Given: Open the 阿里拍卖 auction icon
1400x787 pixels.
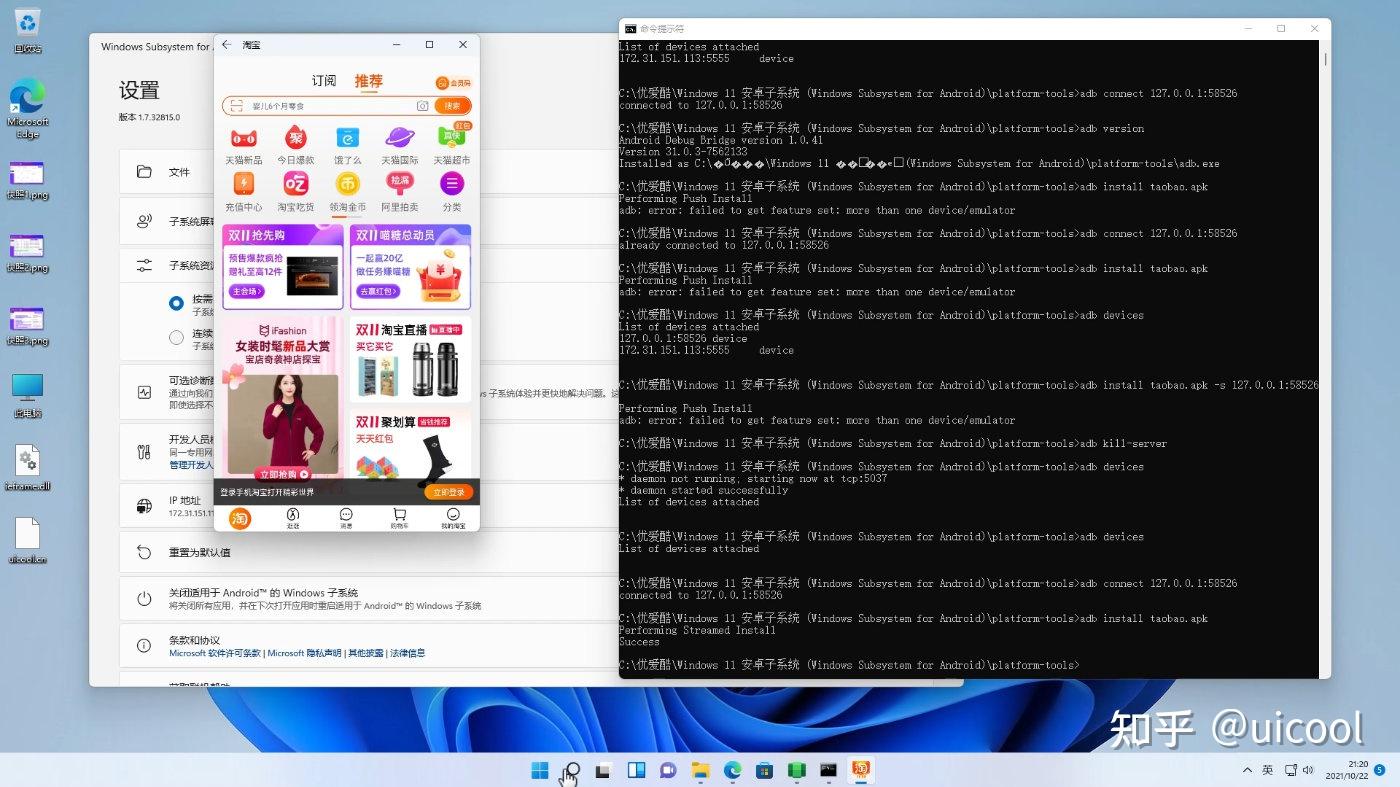Looking at the screenshot, I should click(400, 184).
